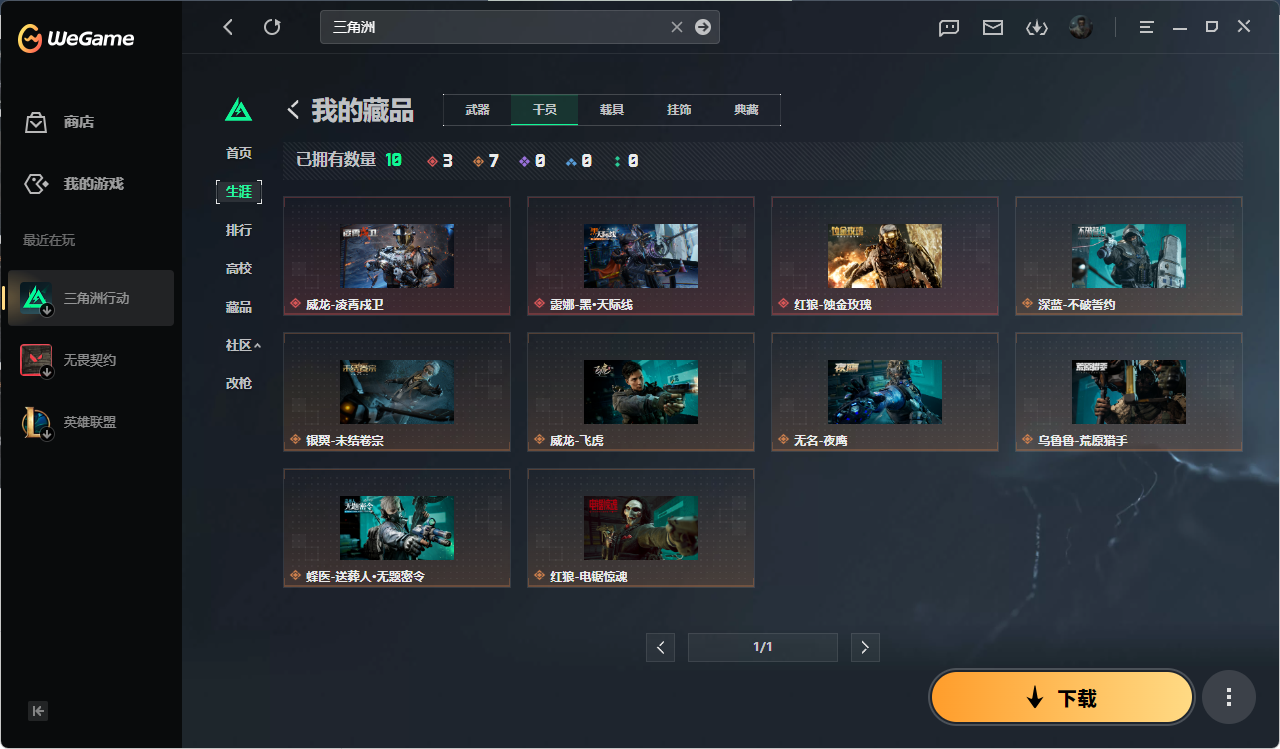Screen dimensions: 1280x749
Task: Collapse the left sidebar
Action: (x=38, y=711)
